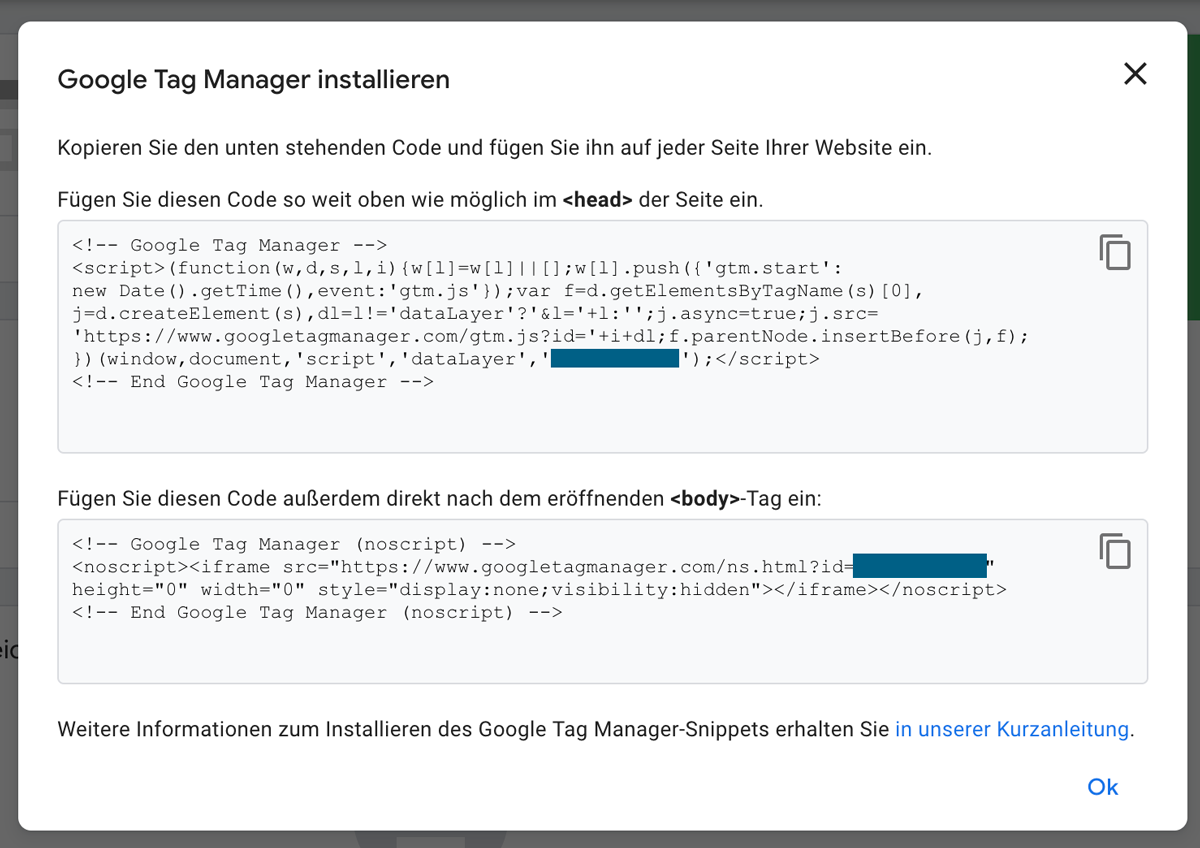Click the code line containing "gtm.js?id="
Viewport: 1200px width, 848px height.
550,336
